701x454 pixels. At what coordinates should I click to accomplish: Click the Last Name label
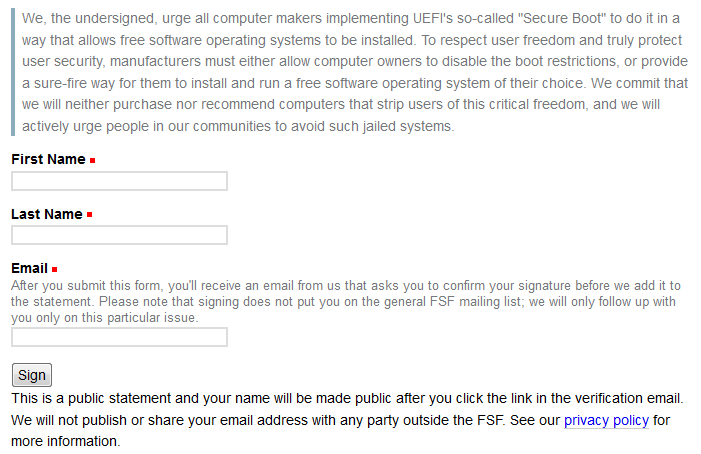pos(46,214)
